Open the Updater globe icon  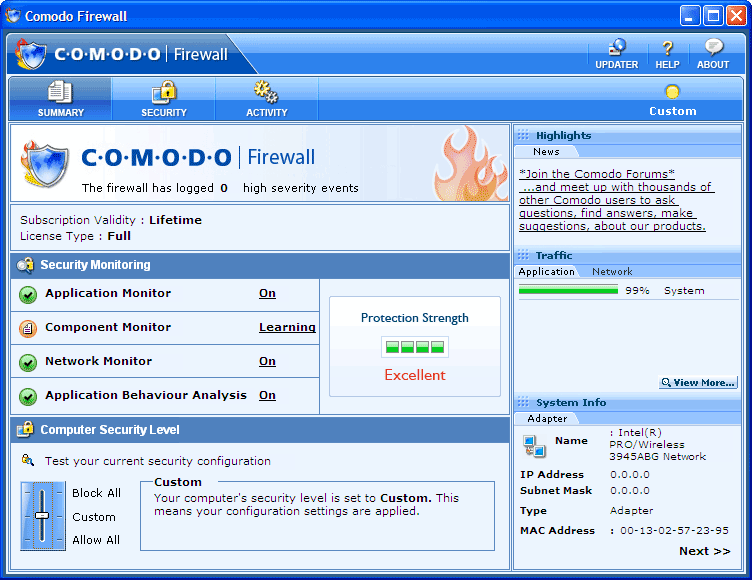pyautogui.click(x=617, y=48)
